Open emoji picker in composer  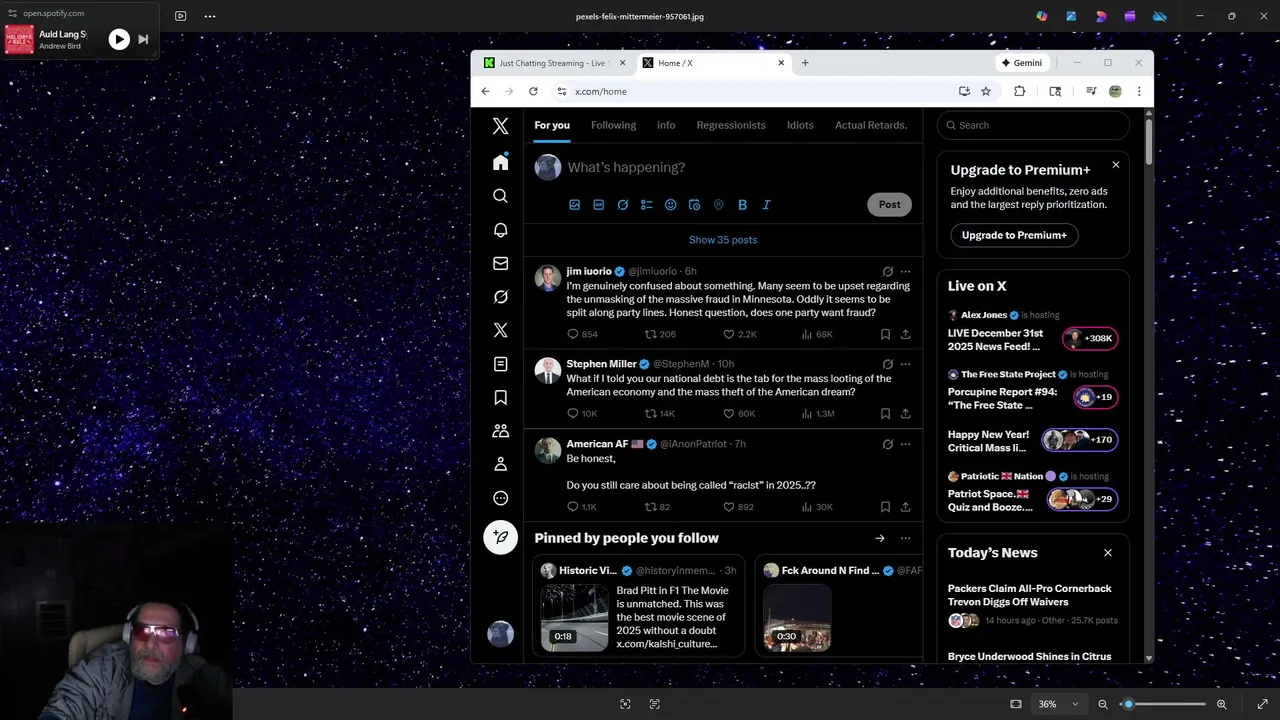(x=671, y=205)
